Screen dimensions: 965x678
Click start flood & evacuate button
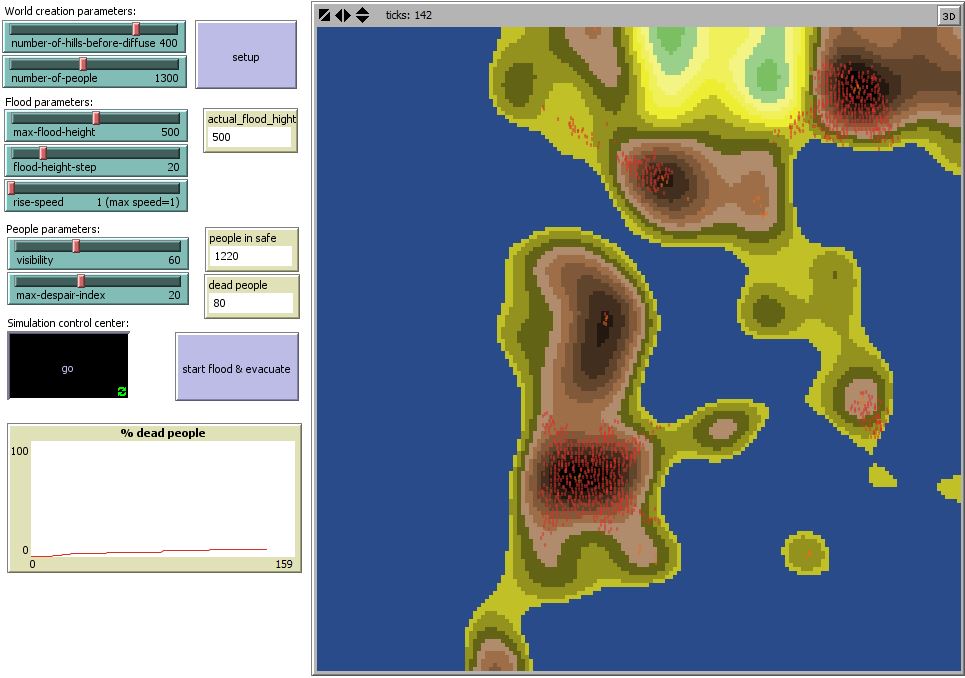pos(236,367)
